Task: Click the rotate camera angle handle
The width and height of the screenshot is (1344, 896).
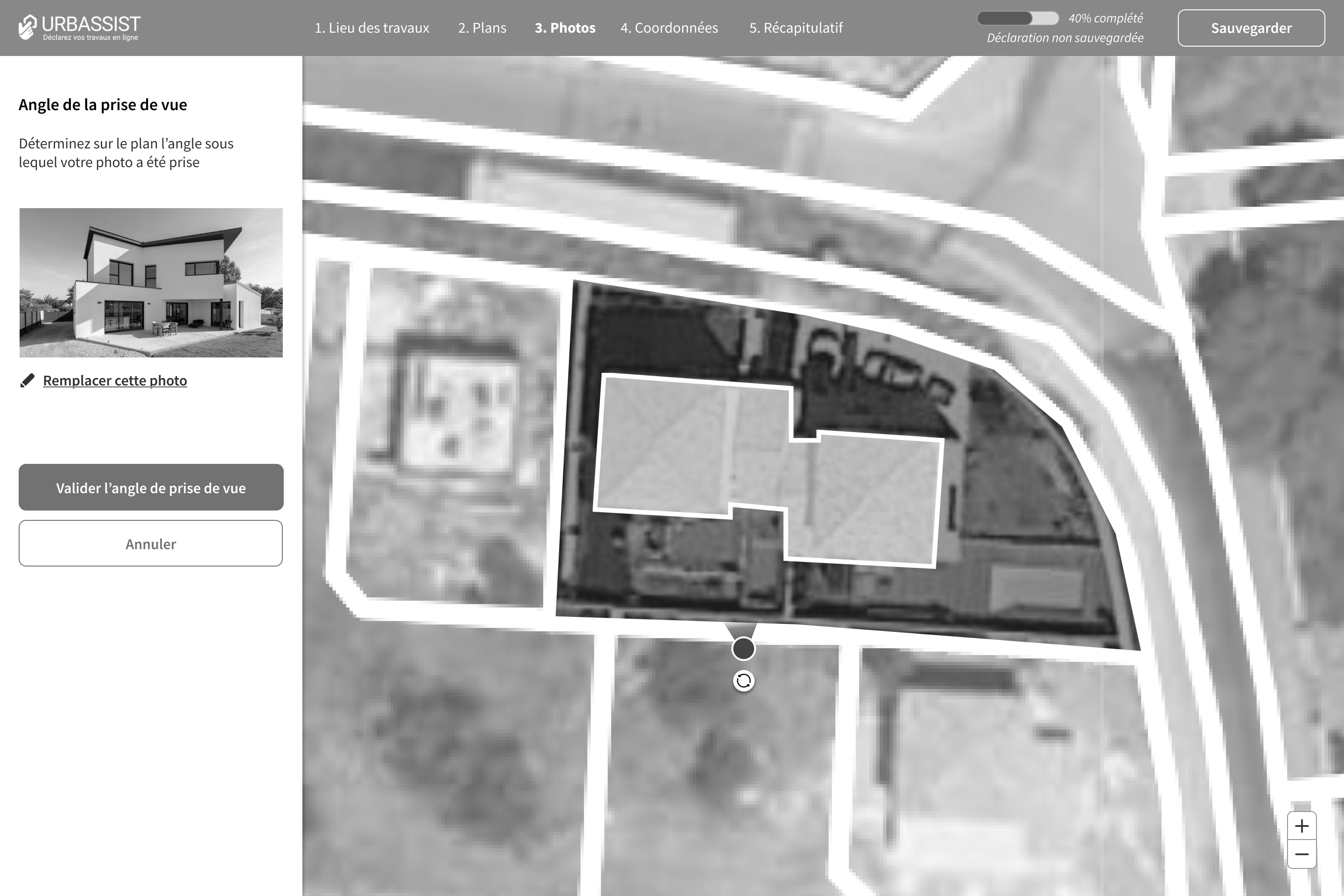Action: point(743,680)
